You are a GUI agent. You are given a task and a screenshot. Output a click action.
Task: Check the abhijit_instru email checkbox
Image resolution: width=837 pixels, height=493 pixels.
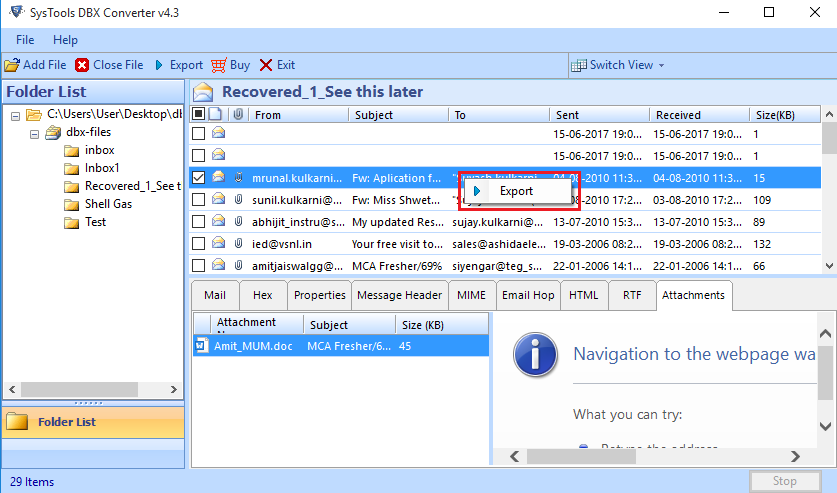(199, 221)
